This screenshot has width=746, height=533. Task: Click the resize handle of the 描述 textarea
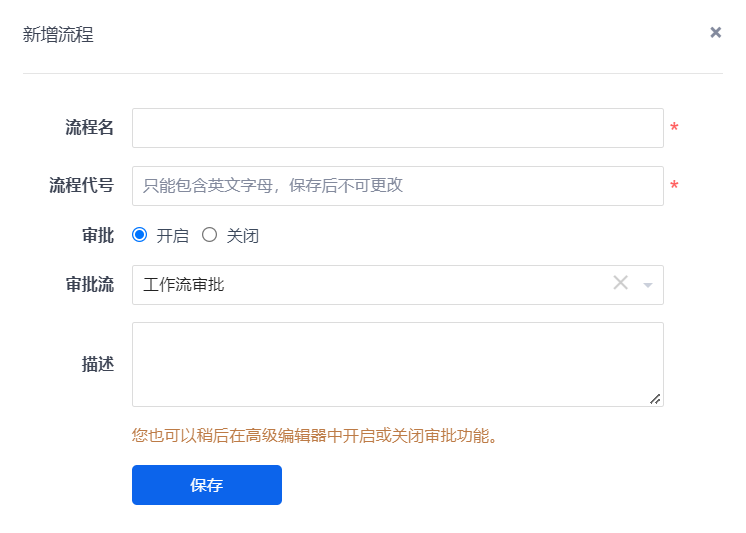click(655, 399)
